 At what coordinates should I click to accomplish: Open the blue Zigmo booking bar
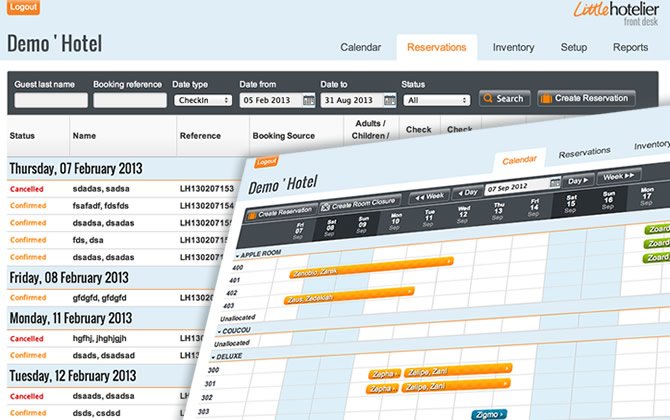coord(489,414)
